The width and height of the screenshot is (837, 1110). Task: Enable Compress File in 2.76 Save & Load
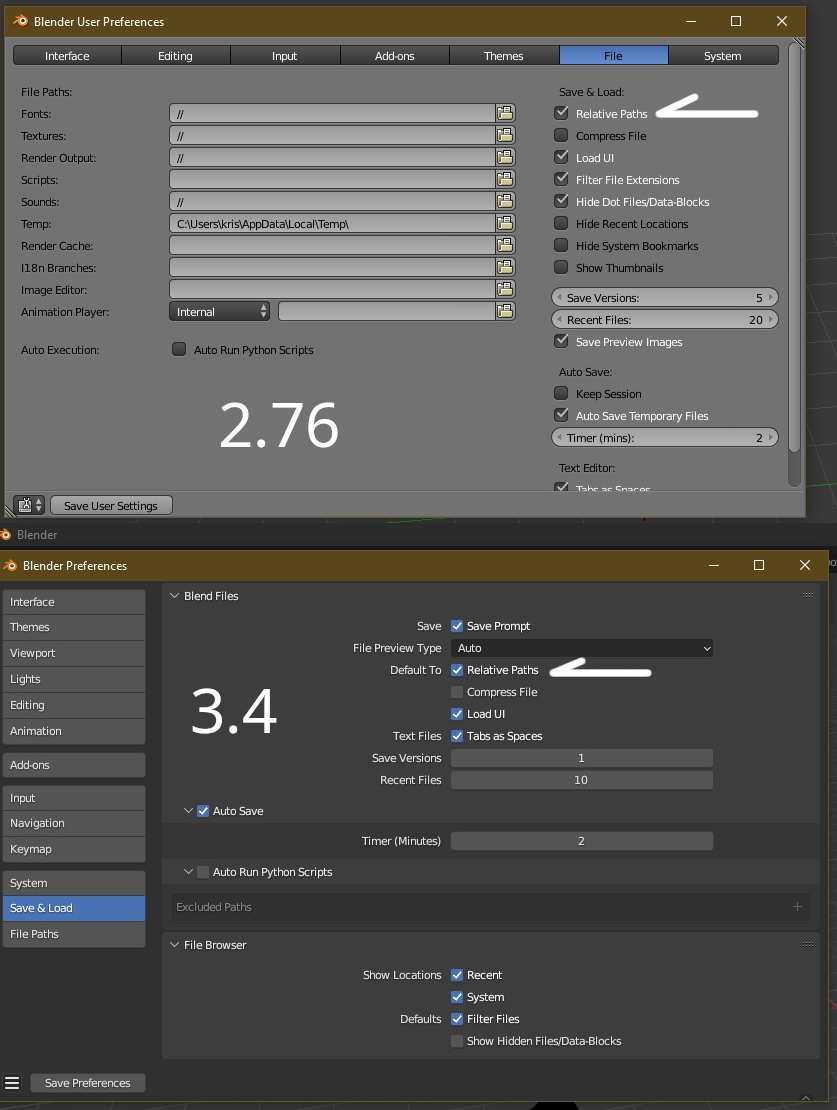pos(562,135)
